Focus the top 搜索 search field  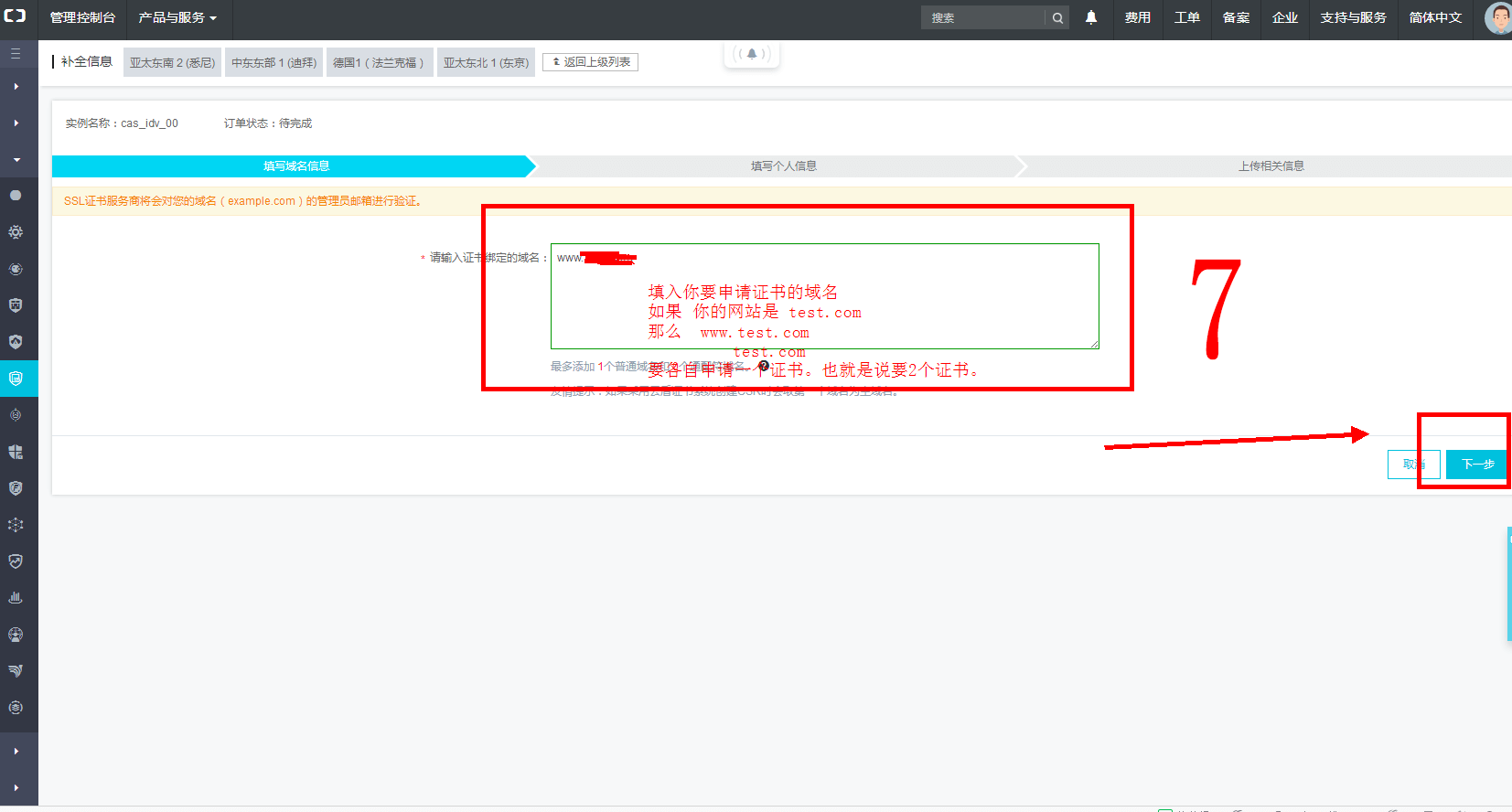pyautogui.click(x=983, y=18)
